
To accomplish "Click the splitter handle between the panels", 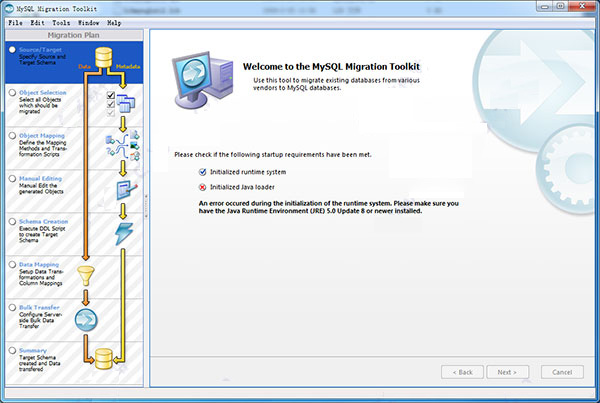I will tap(146, 206).
